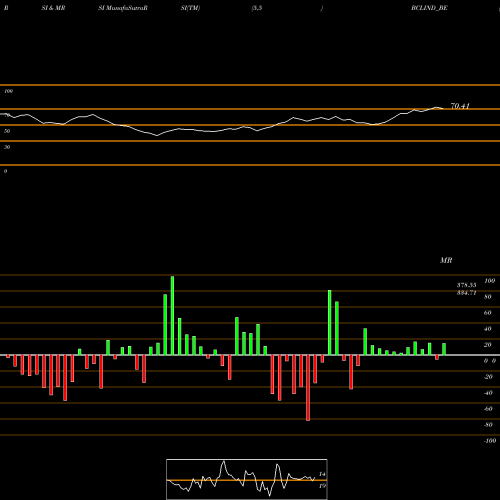Screen dimensions: 500x500
Task: Click the 50 level label in RSI panel
Action: (7, 131)
